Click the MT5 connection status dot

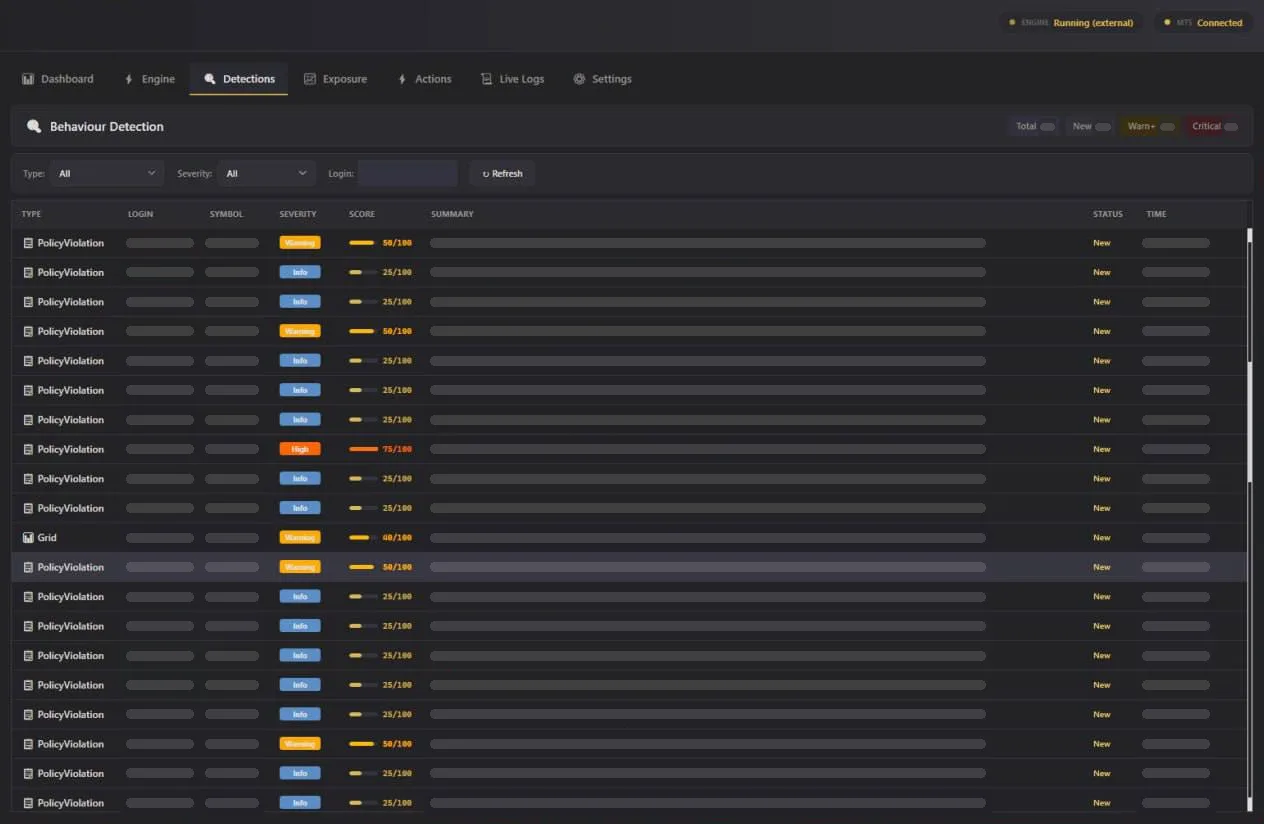(x=1168, y=22)
